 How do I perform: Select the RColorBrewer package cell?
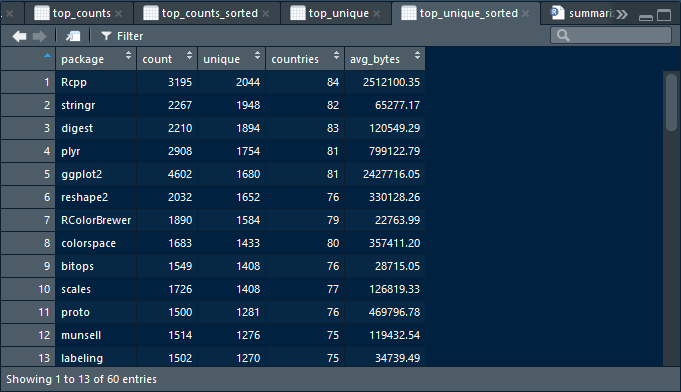[96, 220]
